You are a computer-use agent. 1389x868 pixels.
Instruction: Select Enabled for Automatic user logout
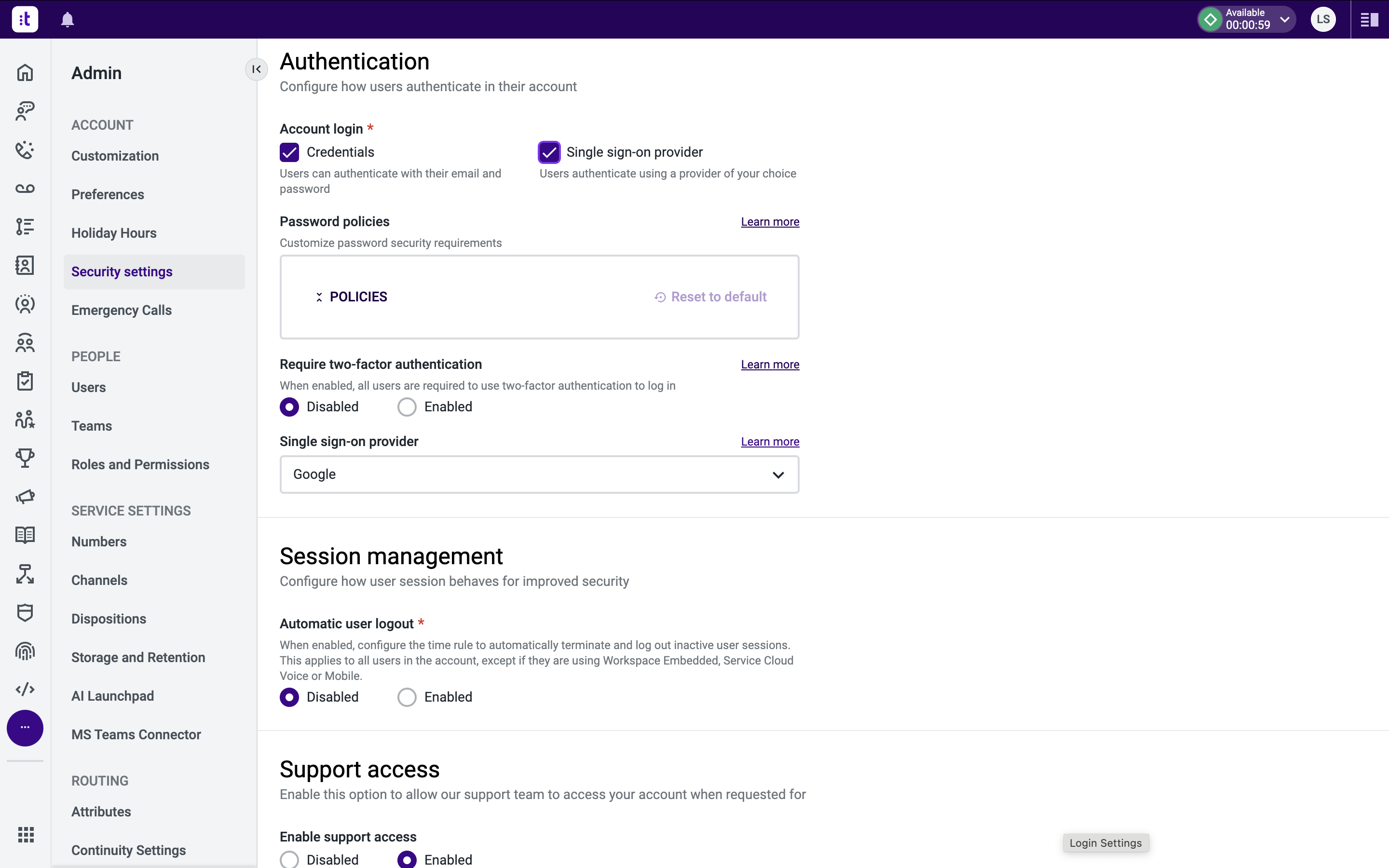(407, 697)
